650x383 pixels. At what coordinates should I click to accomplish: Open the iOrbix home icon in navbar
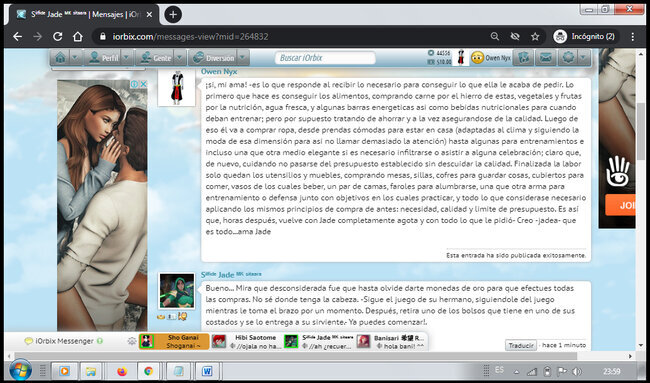point(61,58)
